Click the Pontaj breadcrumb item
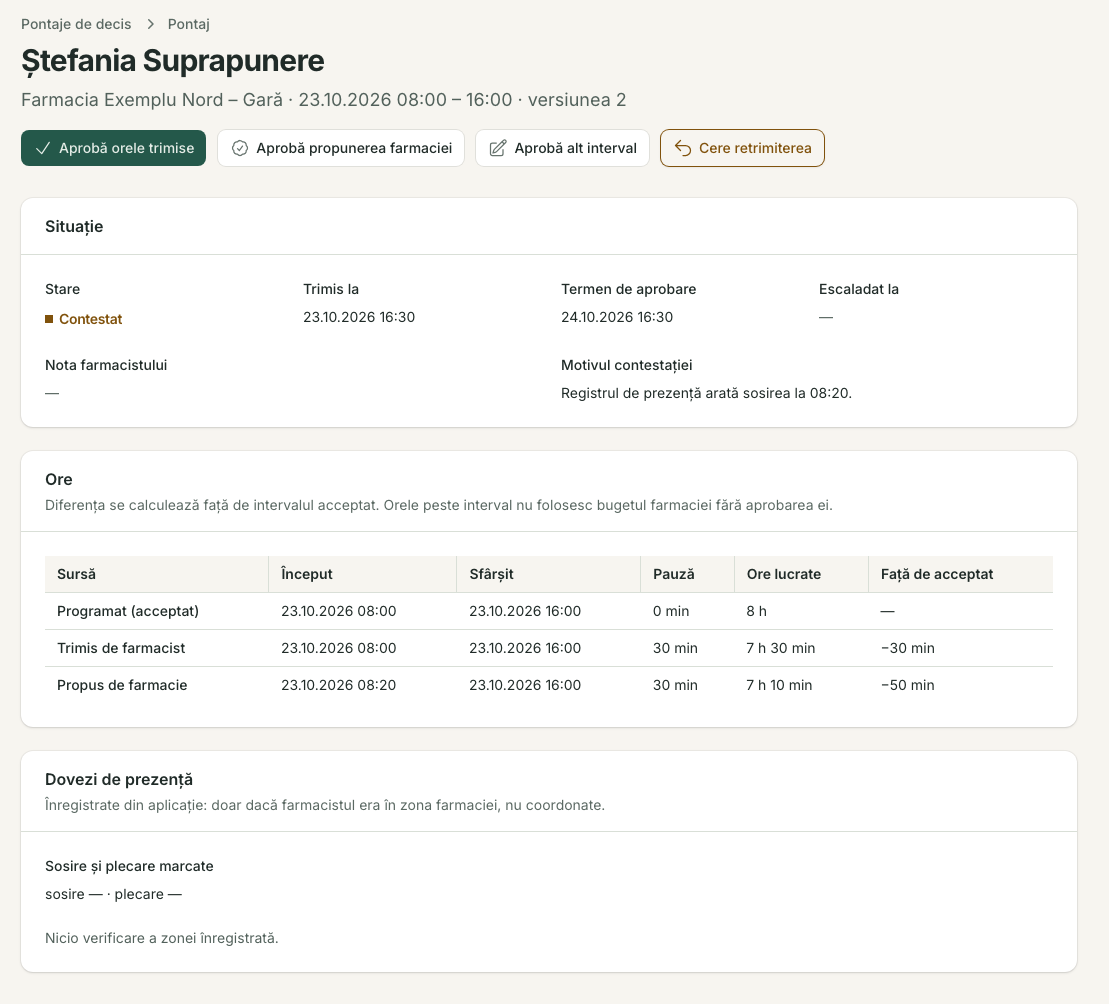This screenshot has height=1004, width=1109. (x=189, y=24)
